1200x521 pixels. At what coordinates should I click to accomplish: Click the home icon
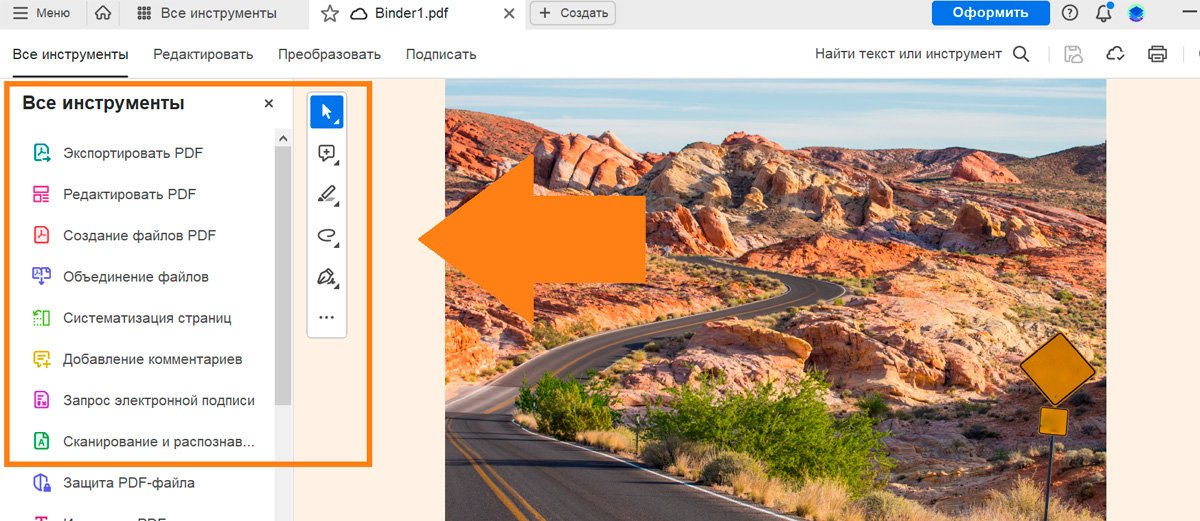103,13
